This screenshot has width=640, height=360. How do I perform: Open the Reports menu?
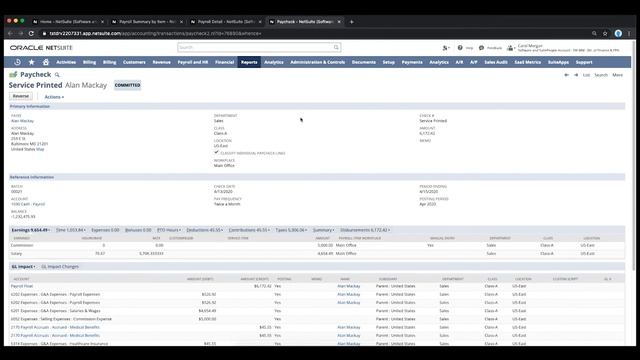click(249, 62)
